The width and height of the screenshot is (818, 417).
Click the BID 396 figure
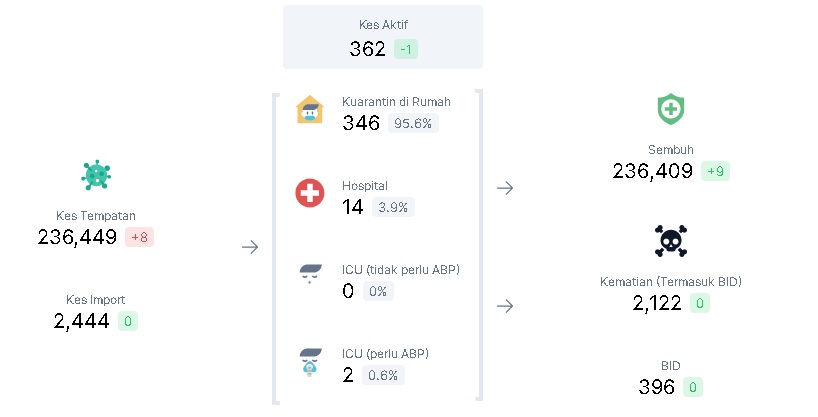pos(656,387)
